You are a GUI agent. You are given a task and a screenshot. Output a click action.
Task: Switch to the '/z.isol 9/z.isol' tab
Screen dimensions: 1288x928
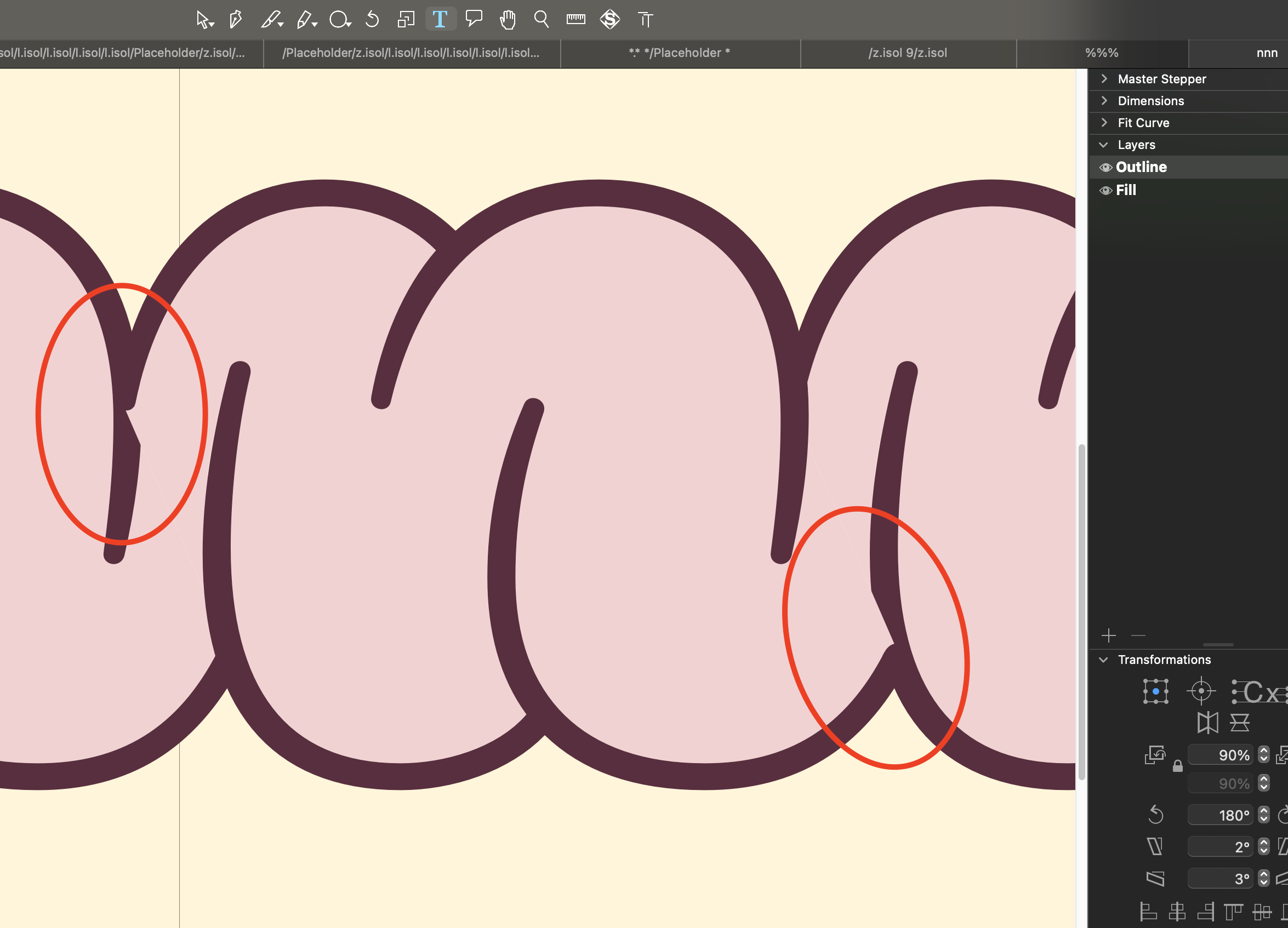pos(908,53)
